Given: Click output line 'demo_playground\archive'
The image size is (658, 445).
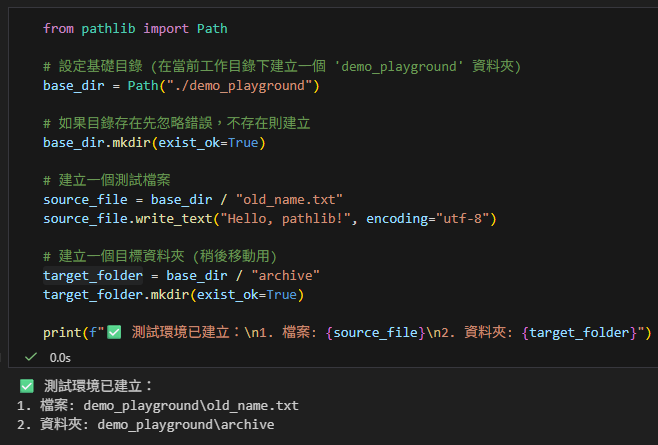Looking at the screenshot, I should (x=186, y=424).
